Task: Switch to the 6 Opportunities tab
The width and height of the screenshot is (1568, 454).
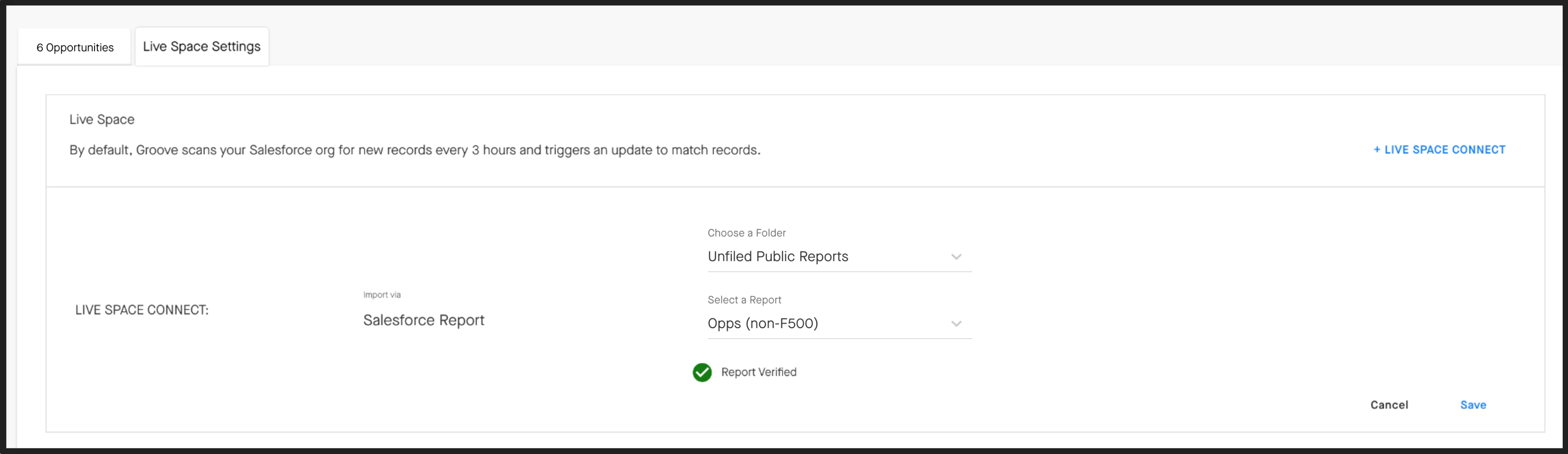Action: 75,47
